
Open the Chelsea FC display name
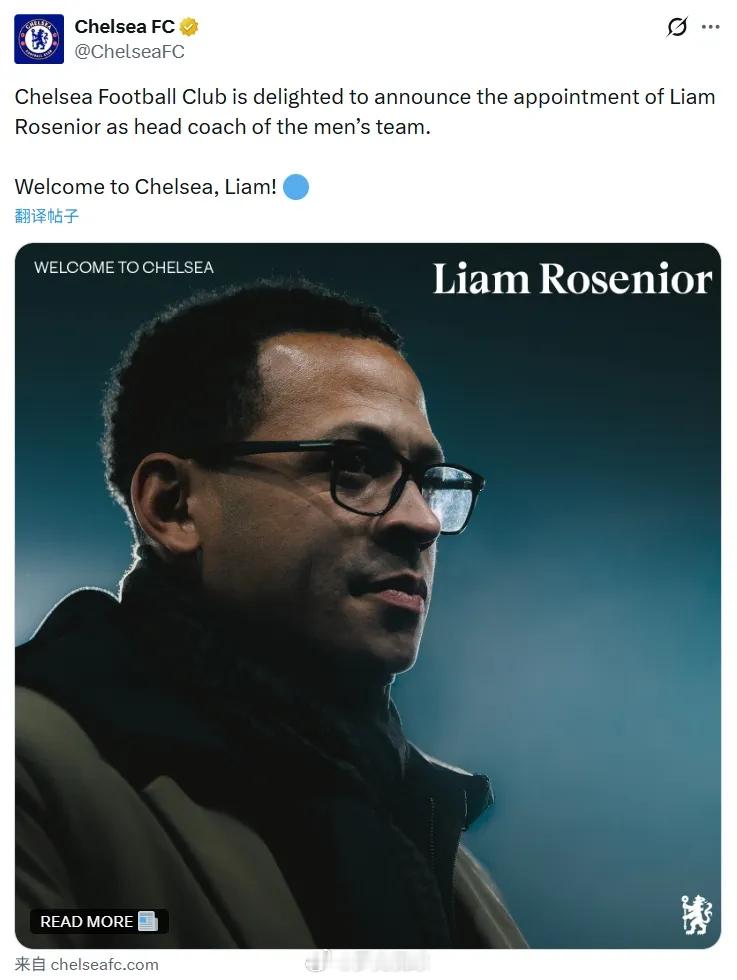coord(124,27)
